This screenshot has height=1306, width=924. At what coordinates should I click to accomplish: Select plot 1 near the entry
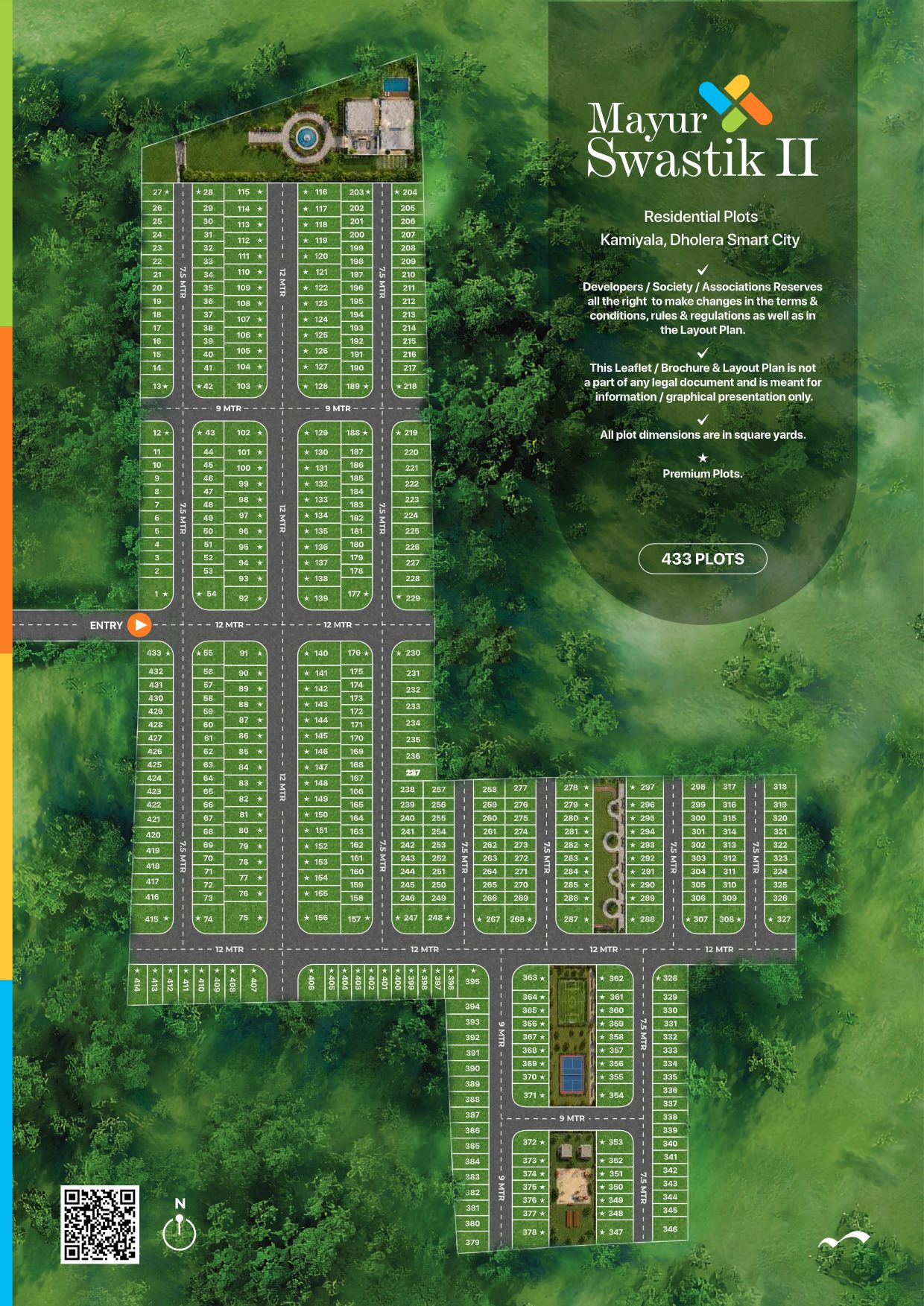pyautogui.click(x=157, y=594)
